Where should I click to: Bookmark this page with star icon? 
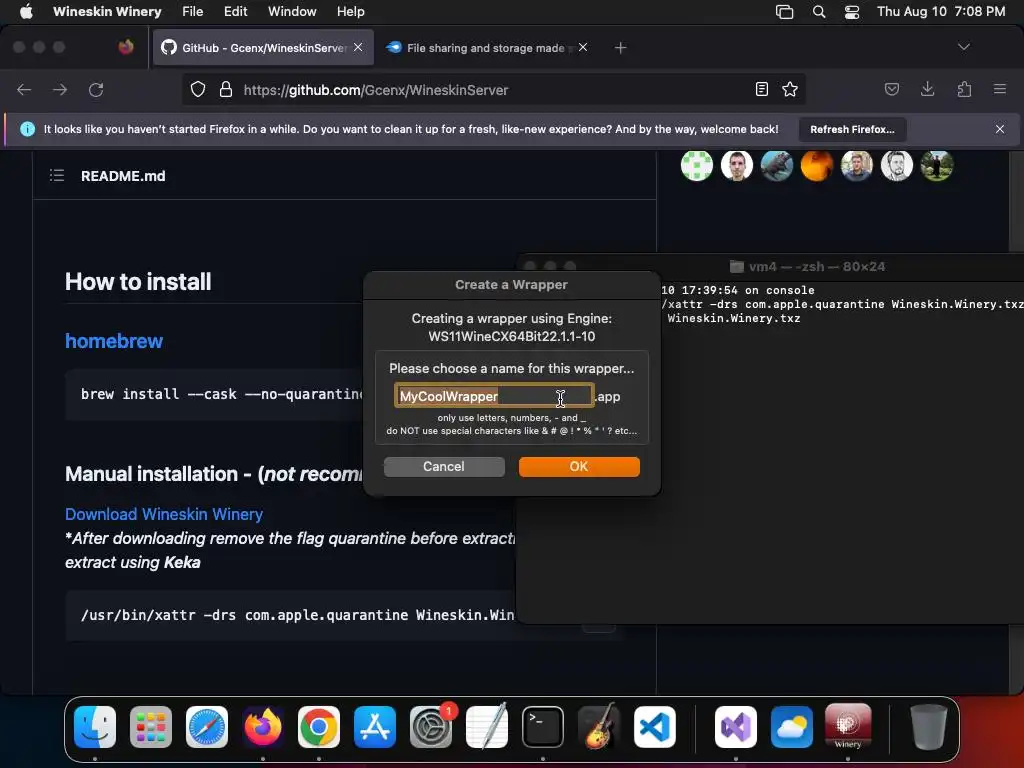[790, 89]
